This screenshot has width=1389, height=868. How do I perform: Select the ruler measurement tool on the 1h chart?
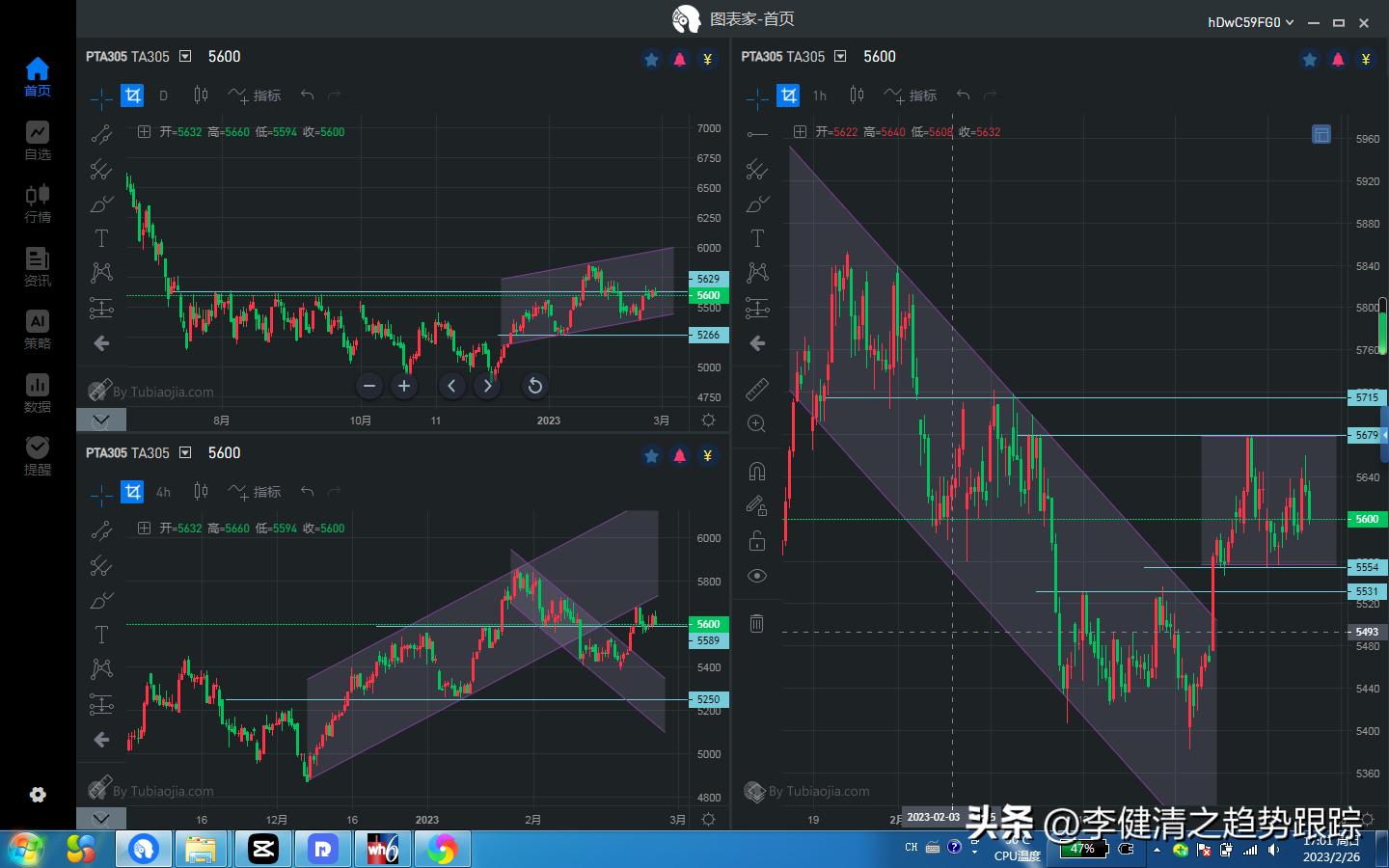click(757, 390)
